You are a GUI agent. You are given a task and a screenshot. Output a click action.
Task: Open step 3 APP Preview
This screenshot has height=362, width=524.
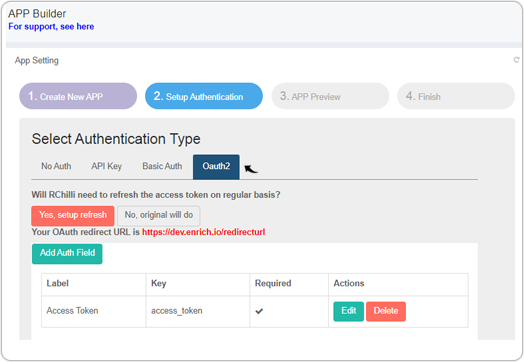pos(330,96)
